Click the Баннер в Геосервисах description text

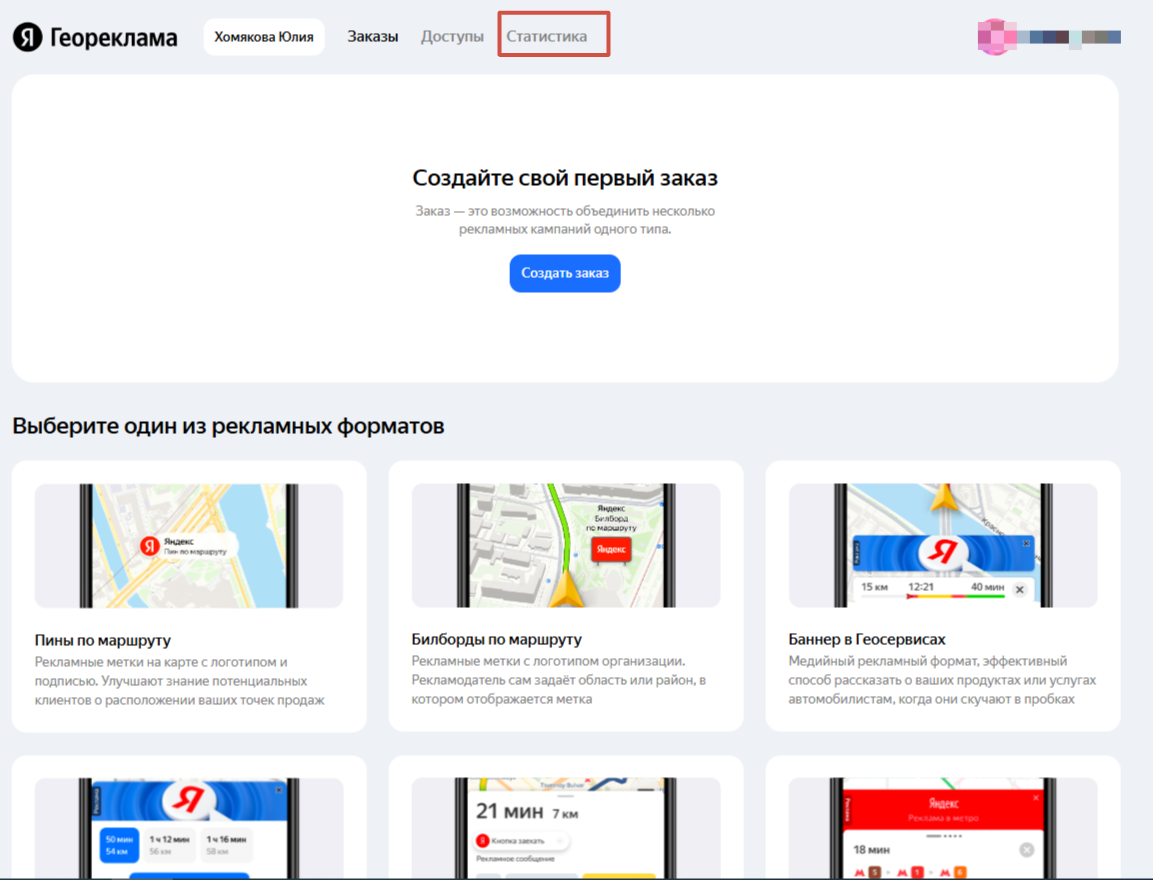pyautogui.click(x=942, y=680)
